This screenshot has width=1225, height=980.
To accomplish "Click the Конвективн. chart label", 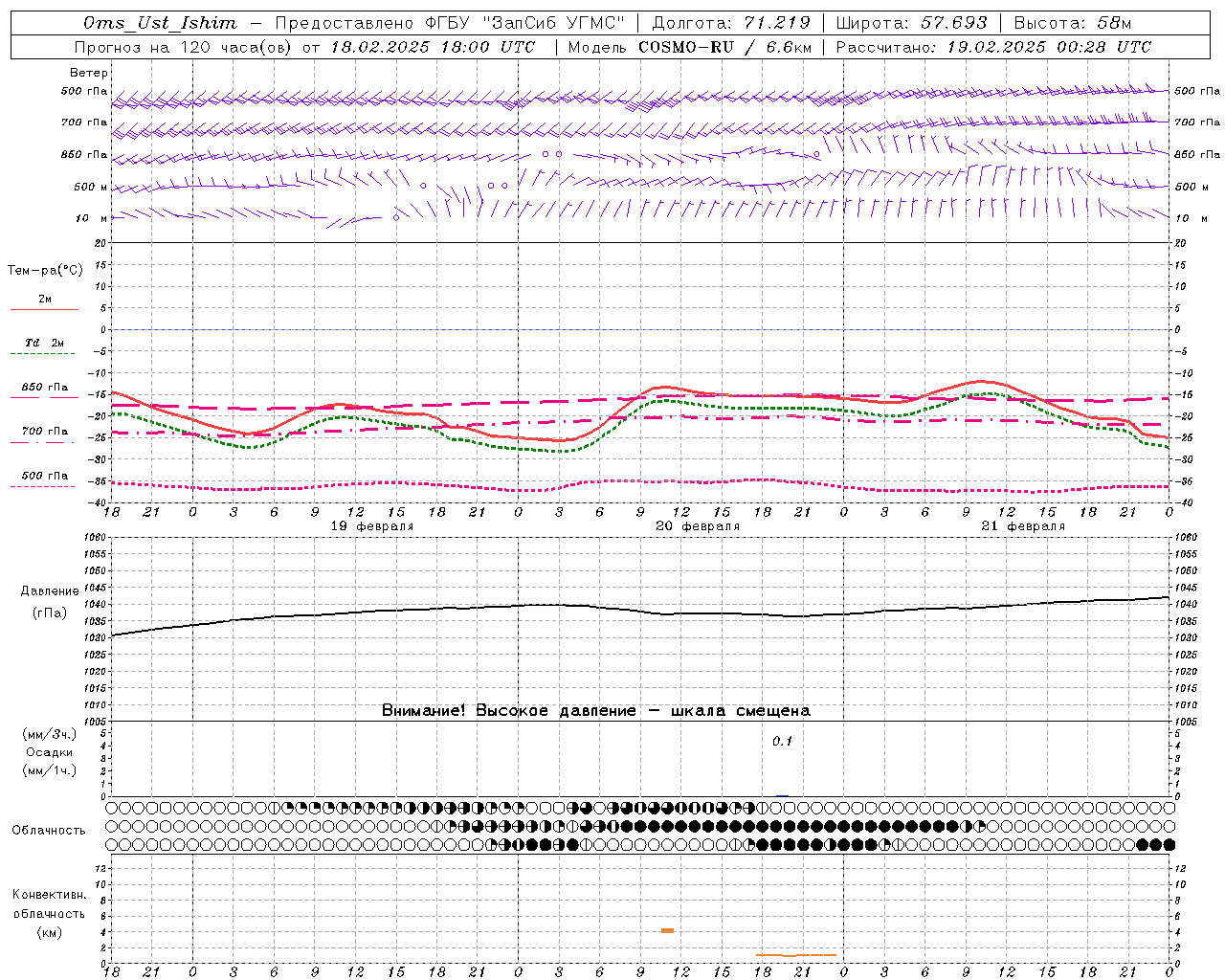I will 50,895.
